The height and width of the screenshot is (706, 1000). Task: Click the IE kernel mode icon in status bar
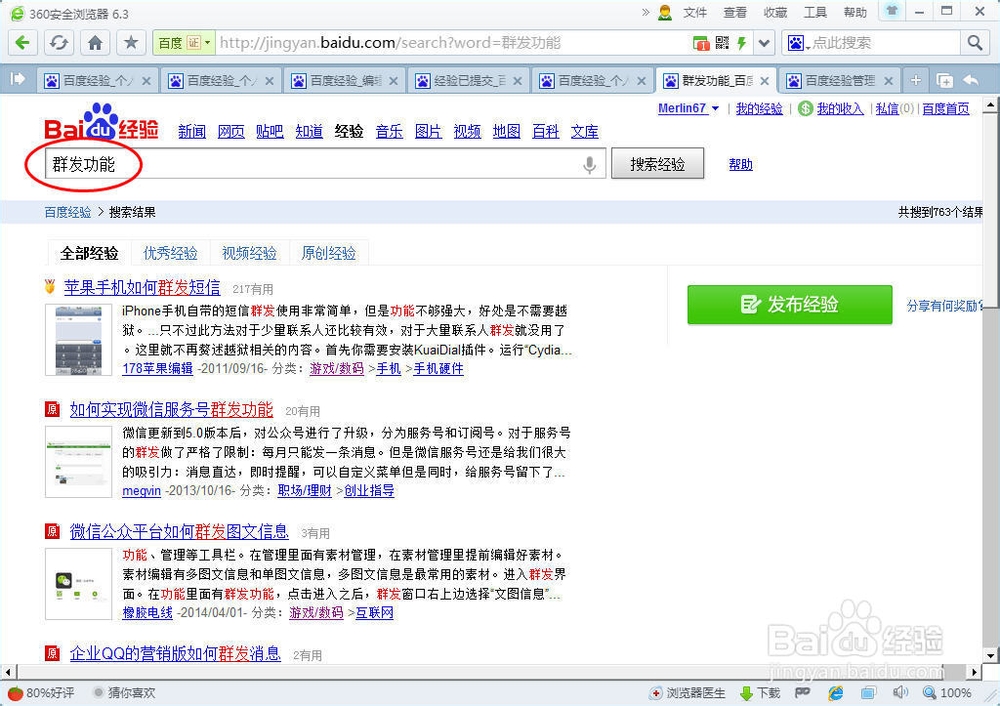[x=835, y=693]
